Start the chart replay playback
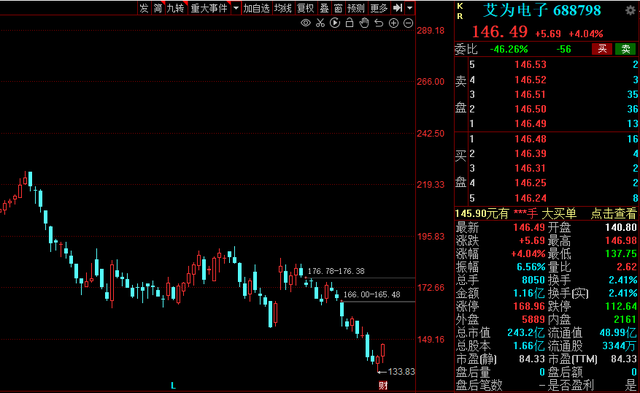 point(335,23)
